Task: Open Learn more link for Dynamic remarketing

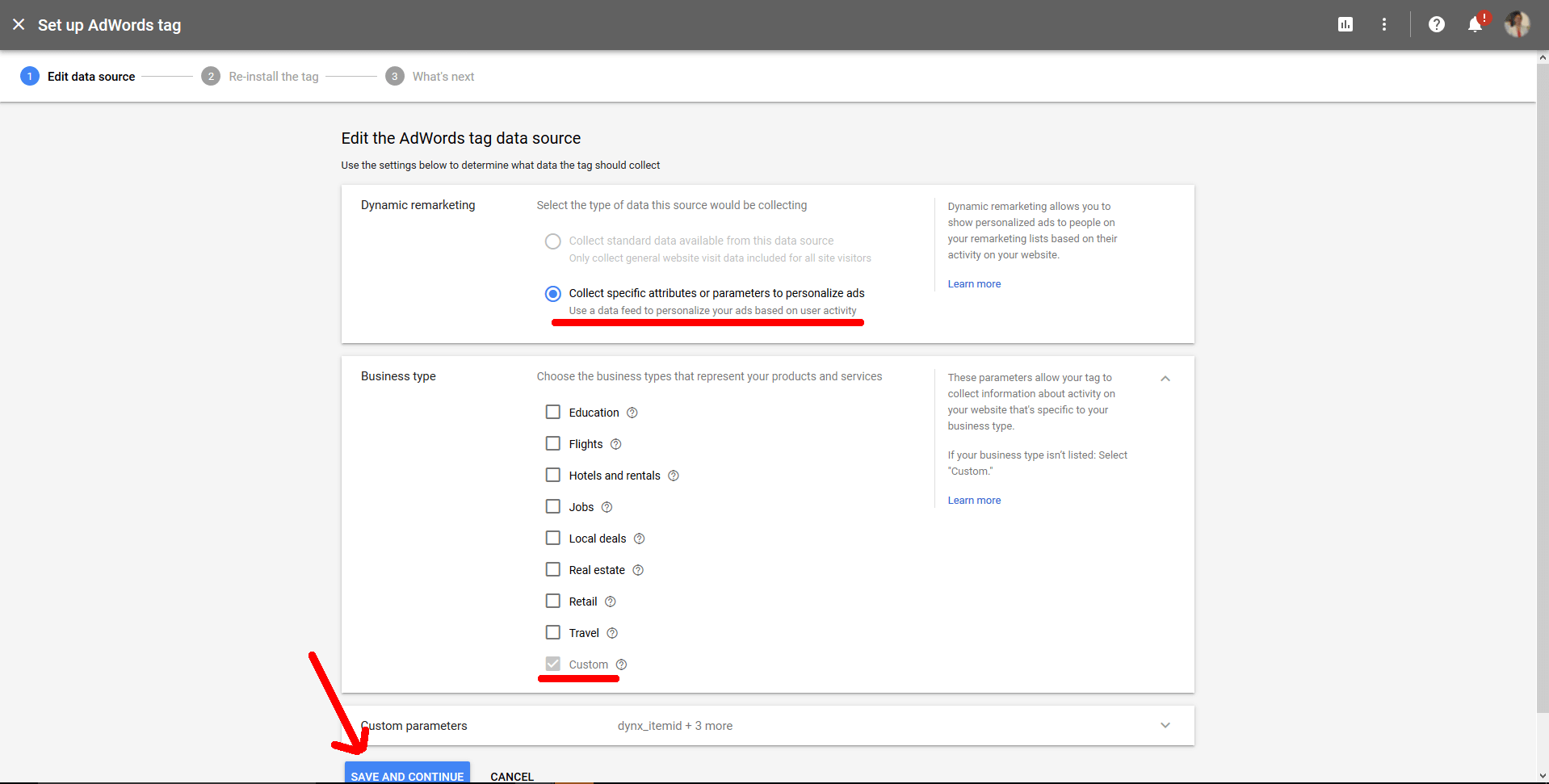Action: click(974, 284)
